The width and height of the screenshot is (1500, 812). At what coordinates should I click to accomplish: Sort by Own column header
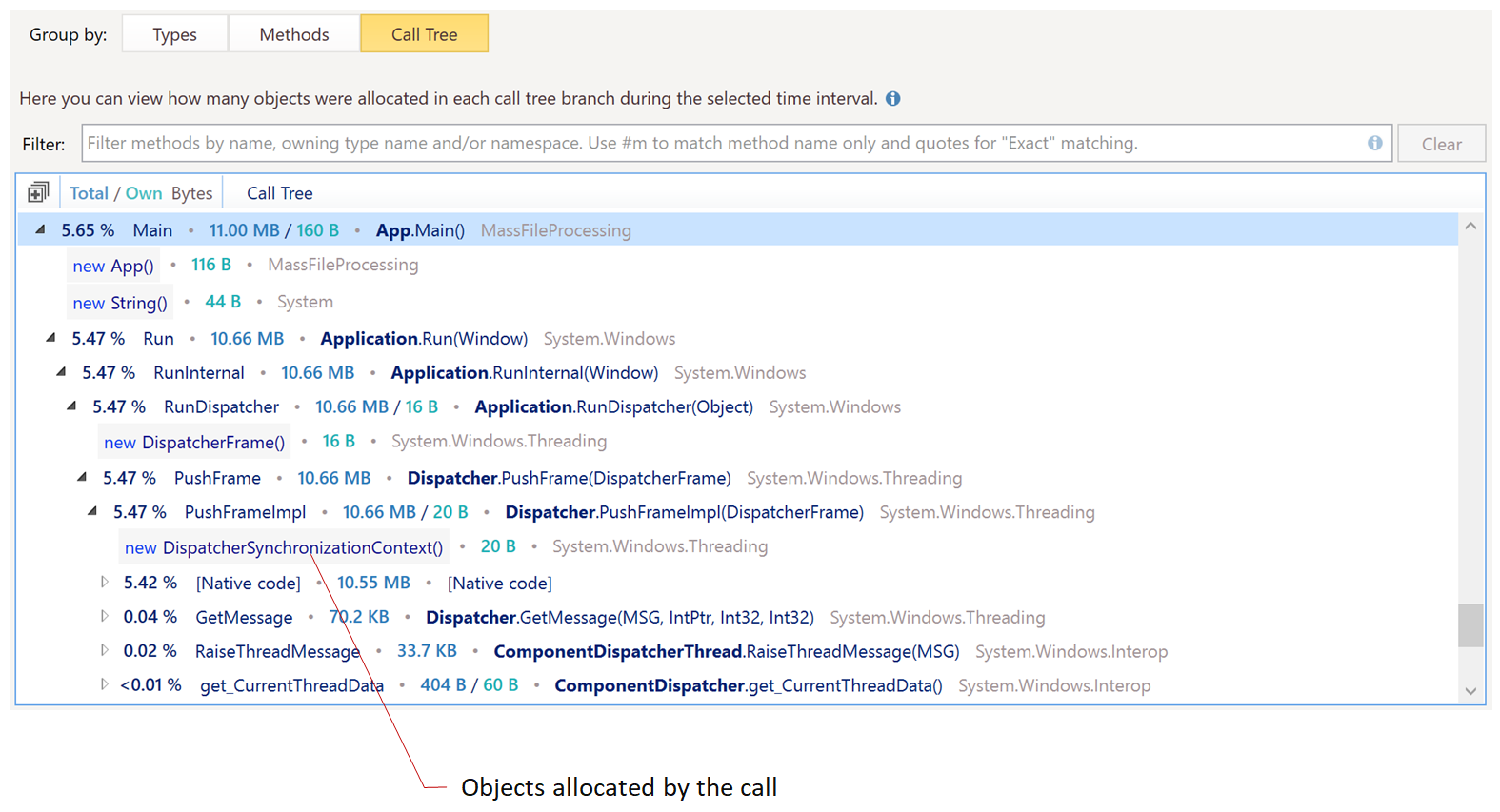coord(144,193)
